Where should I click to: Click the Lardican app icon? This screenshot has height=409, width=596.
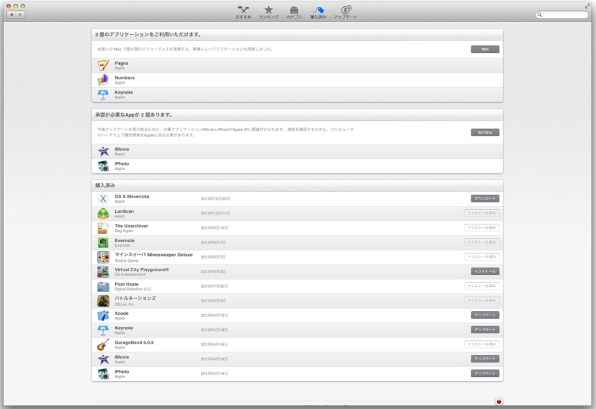tap(103, 213)
